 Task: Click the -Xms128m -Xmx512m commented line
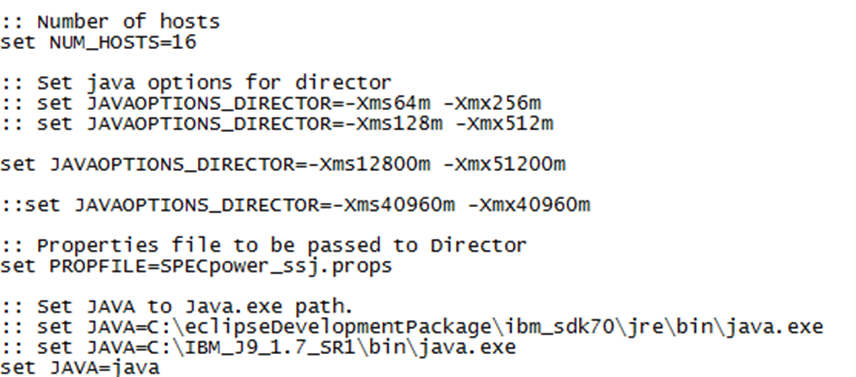[x=277, y=124]
